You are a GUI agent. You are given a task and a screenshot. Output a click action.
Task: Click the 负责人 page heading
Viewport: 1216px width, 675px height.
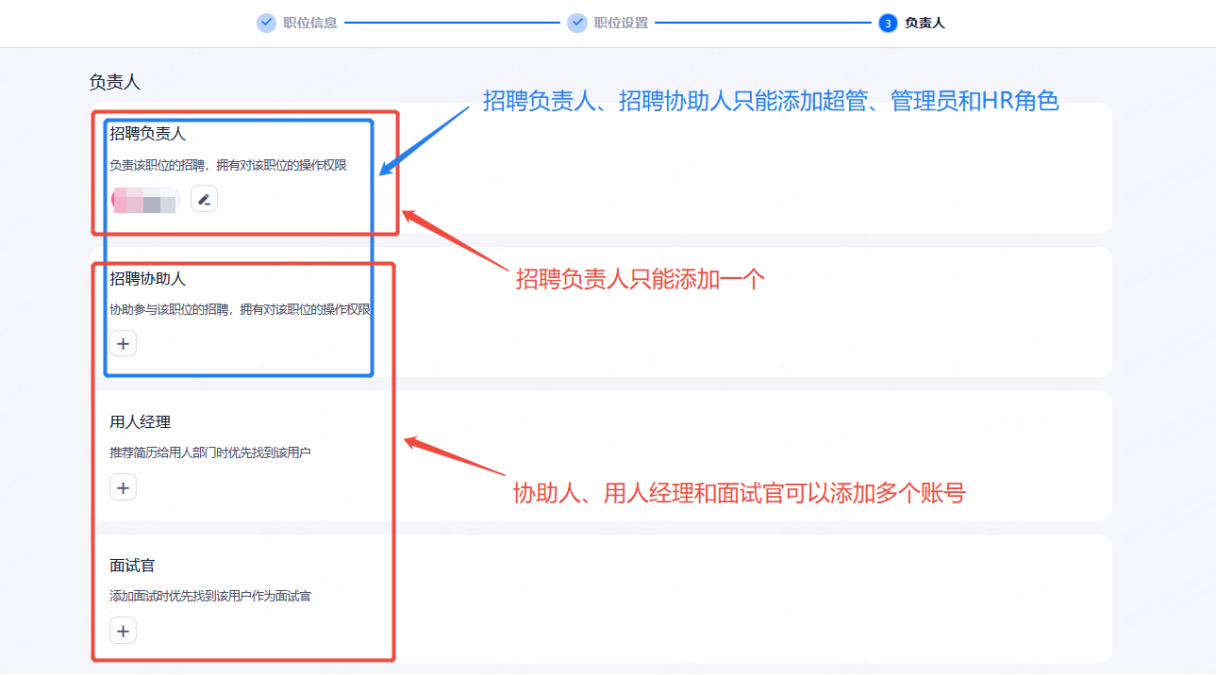pyautogui.click(x=115, y=82)
